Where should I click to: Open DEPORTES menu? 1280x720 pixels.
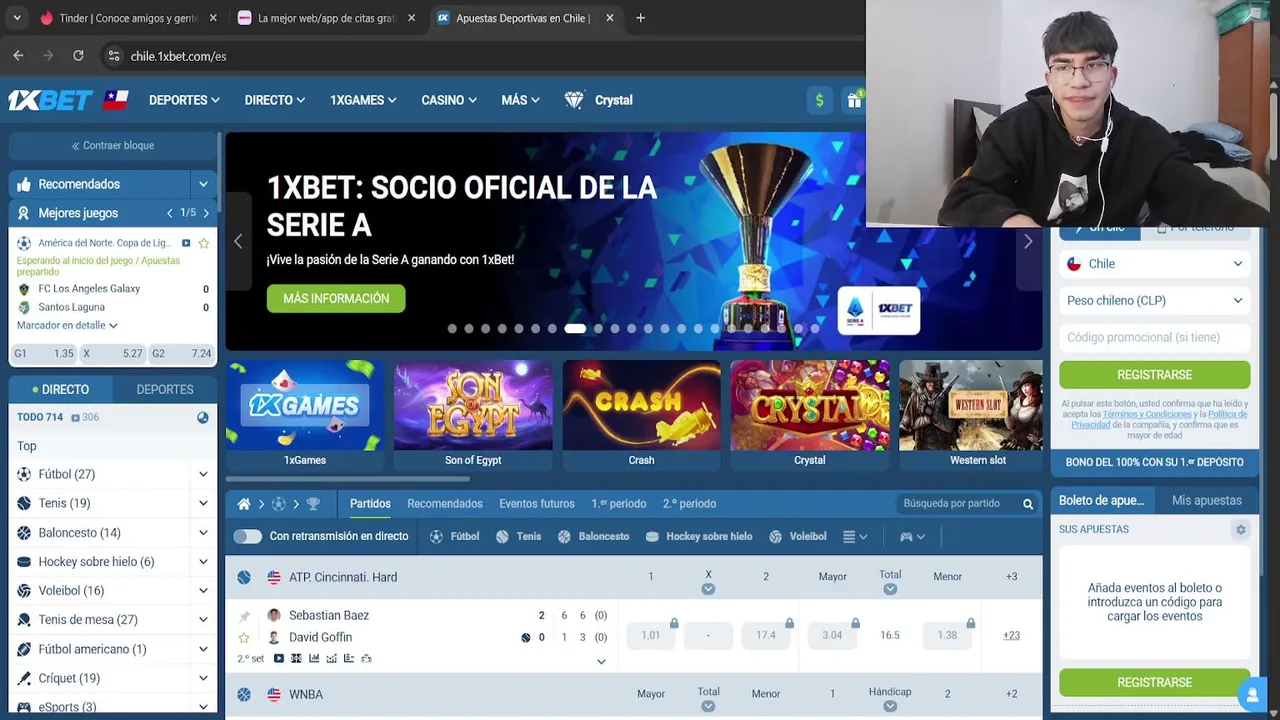[x=184, y=100]
